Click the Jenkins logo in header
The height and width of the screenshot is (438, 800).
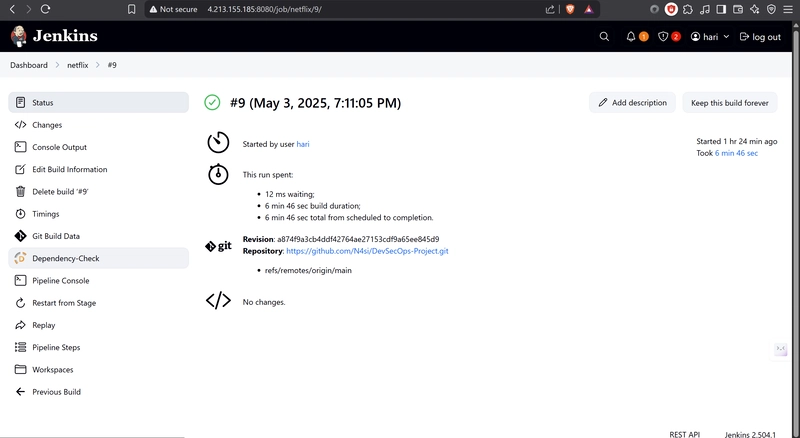[x=55, y=37]
